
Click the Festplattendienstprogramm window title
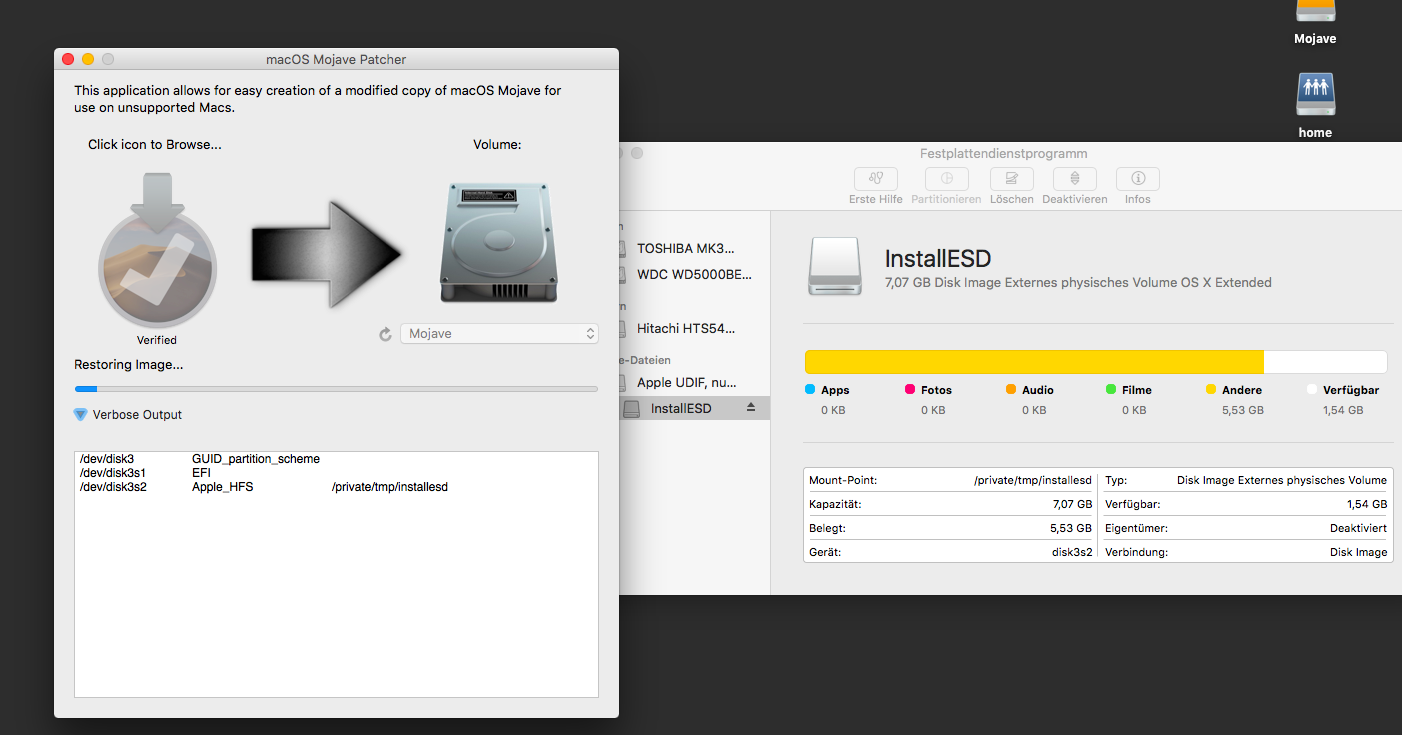point(1003,154)
